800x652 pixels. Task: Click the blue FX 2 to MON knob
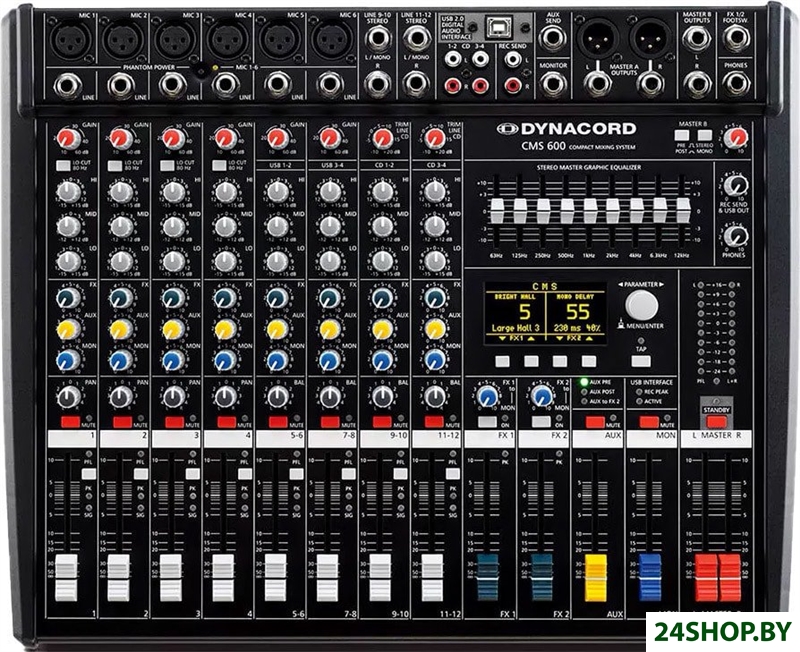coord(542,396)
